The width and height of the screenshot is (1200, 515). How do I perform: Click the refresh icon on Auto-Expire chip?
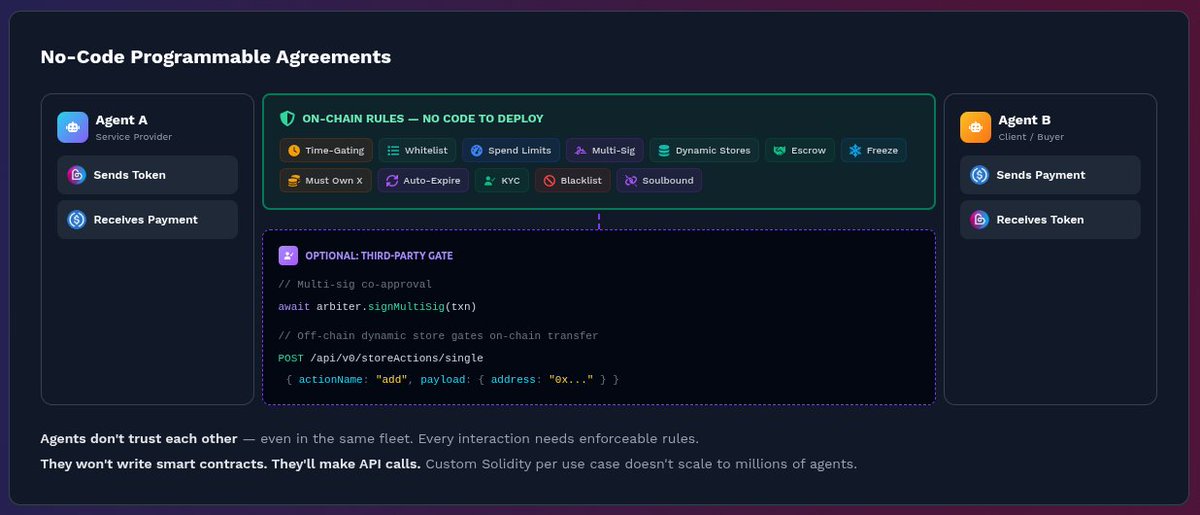(x=392, y=181)
